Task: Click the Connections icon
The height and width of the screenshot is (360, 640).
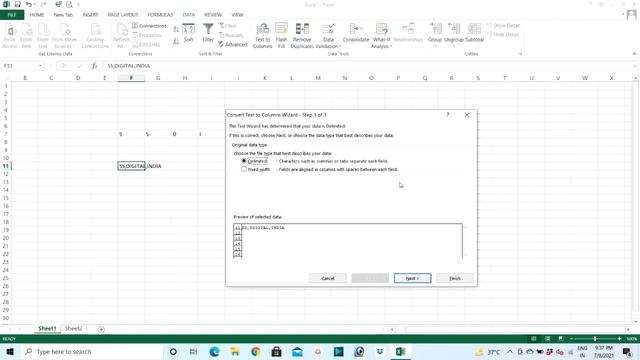Action: [149, 26]
